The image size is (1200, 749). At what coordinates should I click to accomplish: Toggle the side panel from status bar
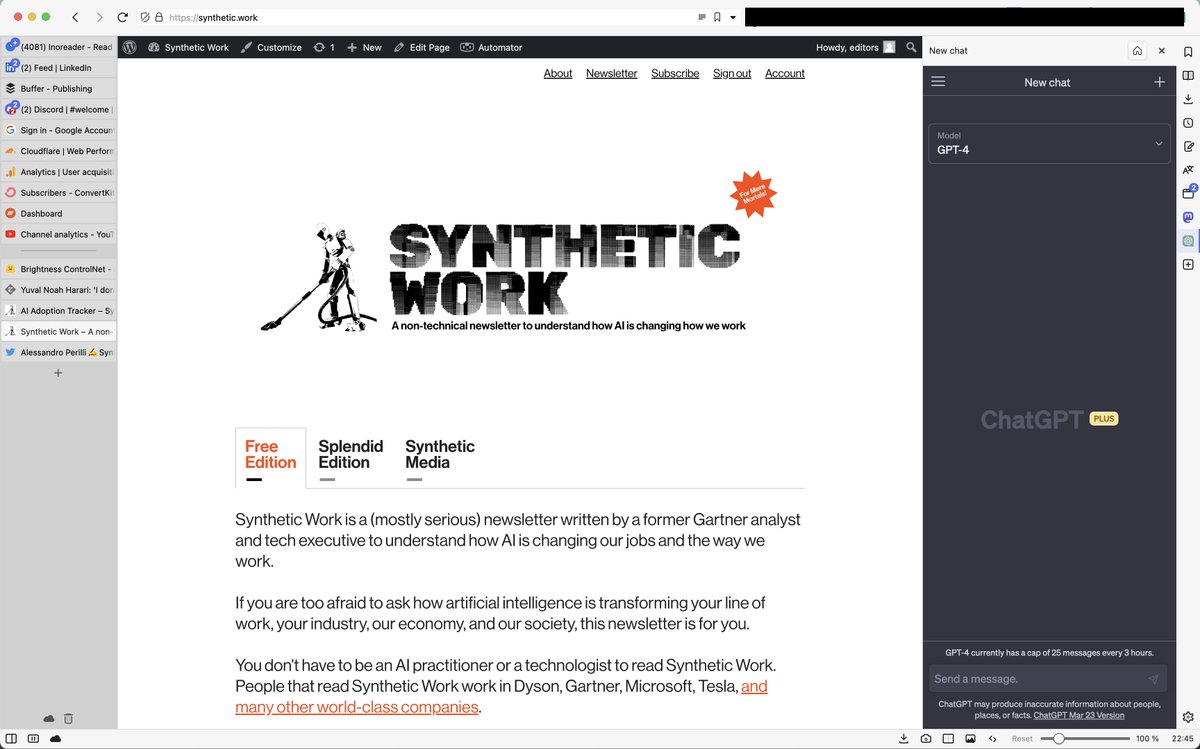[11, 738]
